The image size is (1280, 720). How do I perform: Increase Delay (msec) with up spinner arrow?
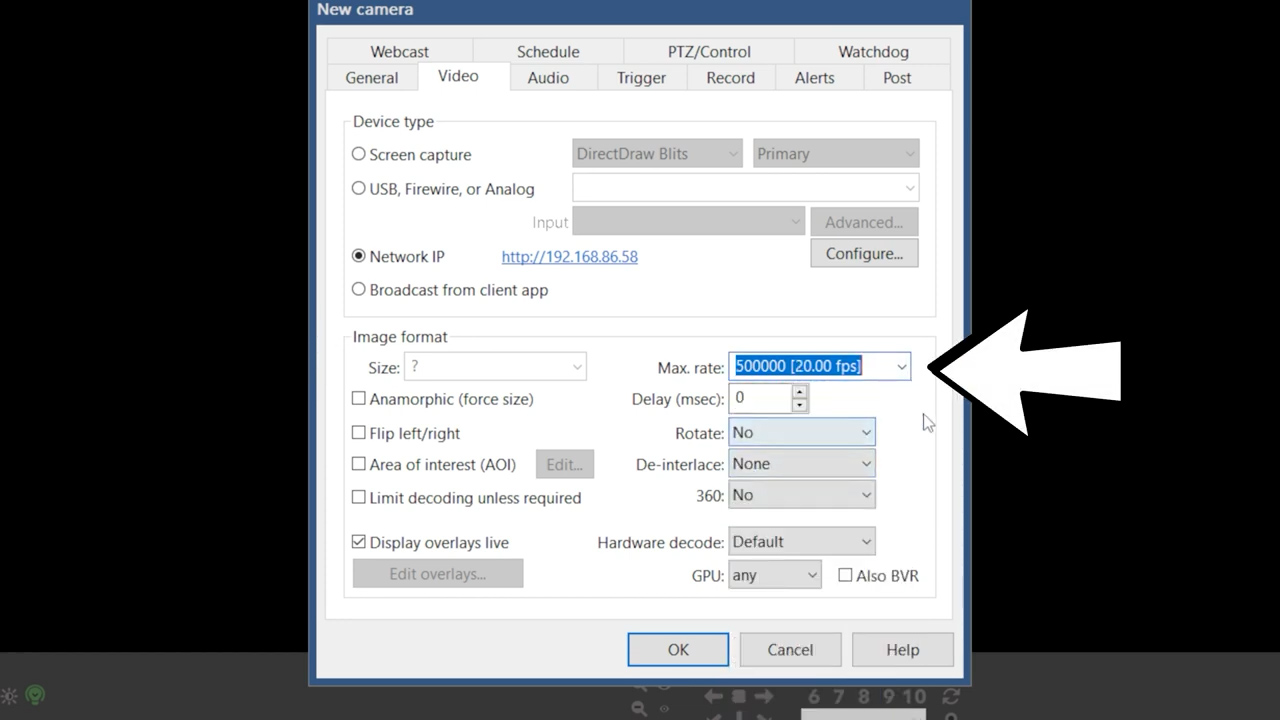point(799,392)
